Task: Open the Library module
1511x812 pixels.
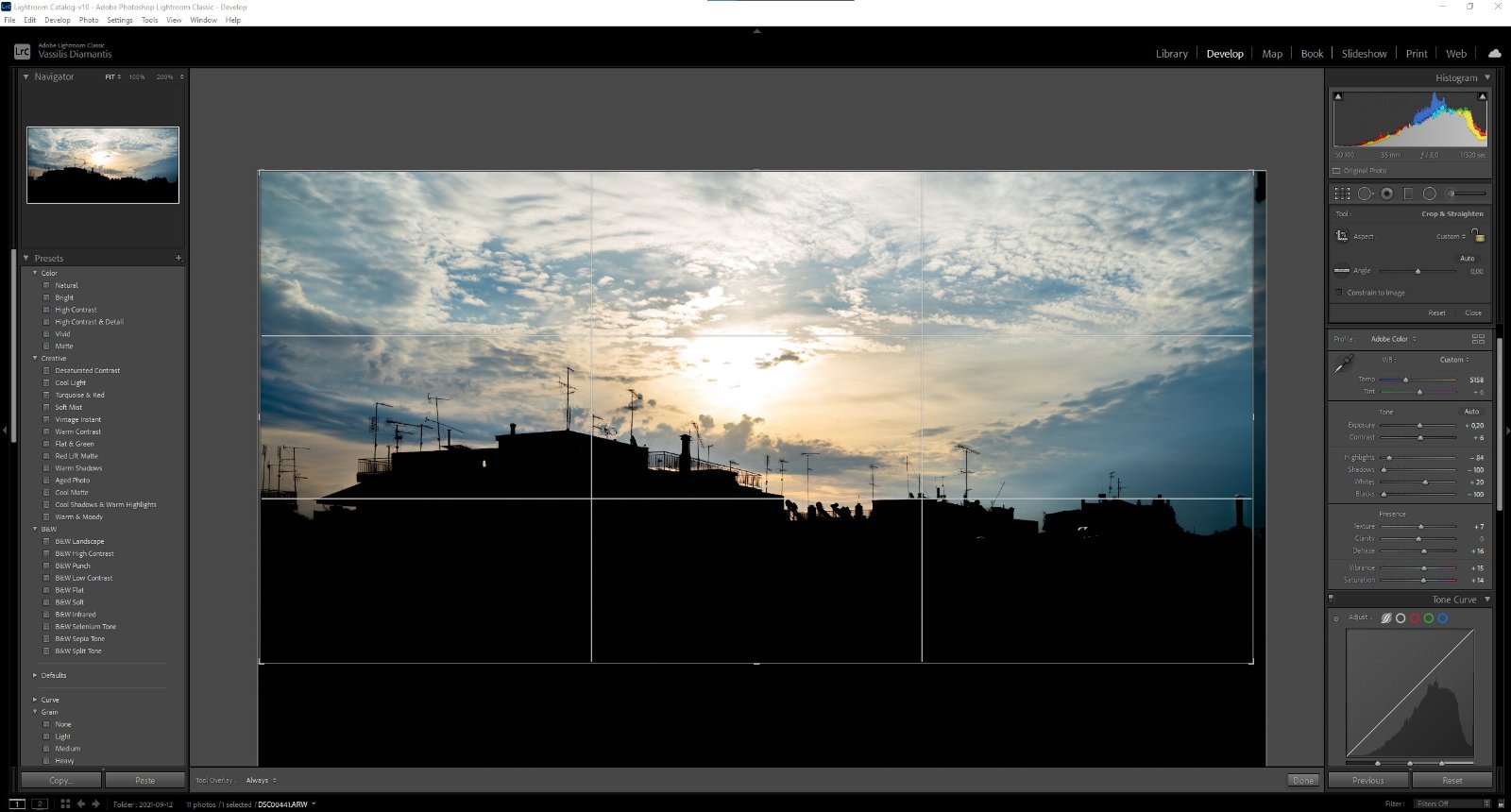Action: (x=1172, y=54)
